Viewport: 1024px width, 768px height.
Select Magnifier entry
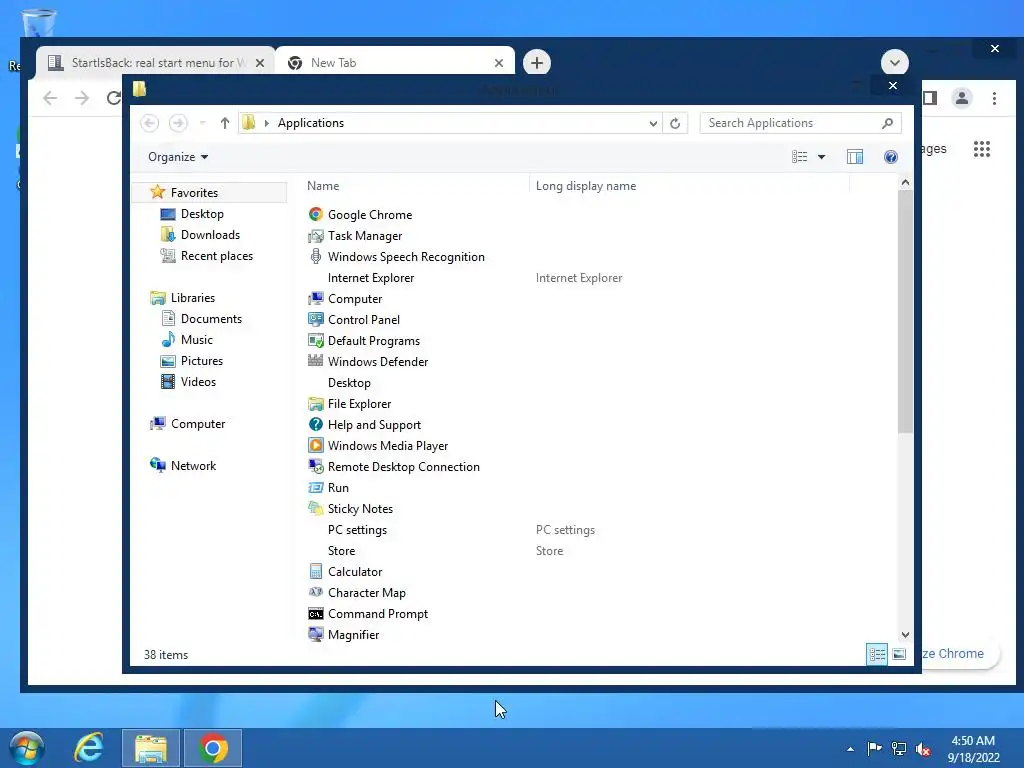(344, 634)
